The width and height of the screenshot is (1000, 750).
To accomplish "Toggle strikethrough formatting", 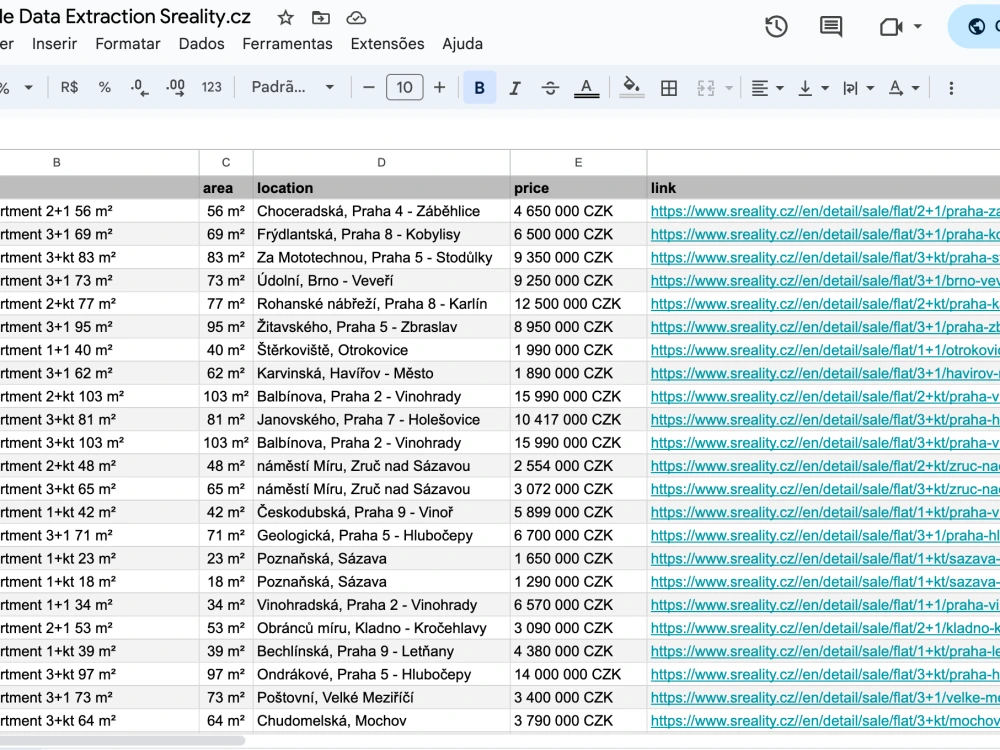I will (550, 87).
